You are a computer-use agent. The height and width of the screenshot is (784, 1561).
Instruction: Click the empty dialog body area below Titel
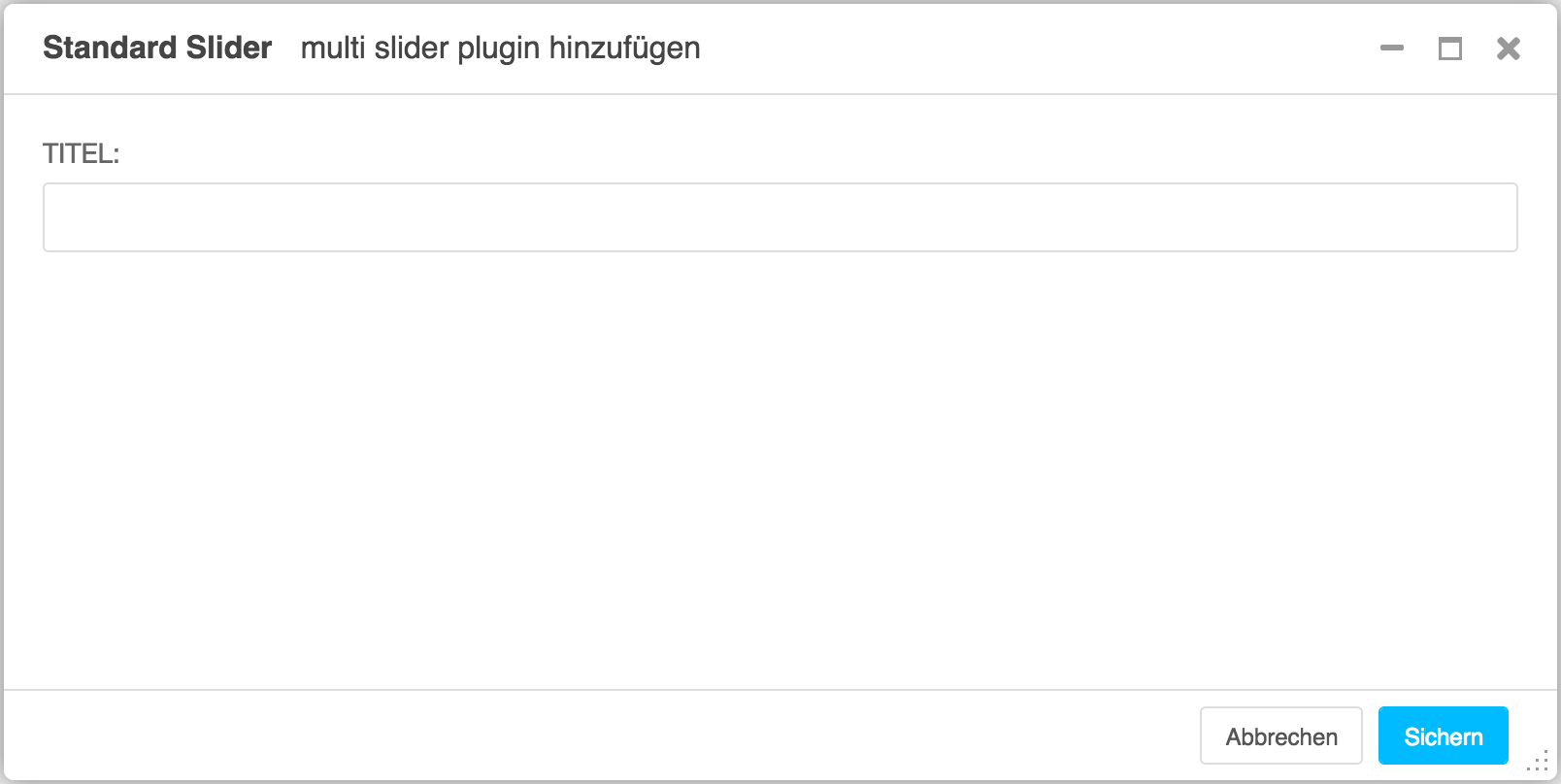tap(780, 471)
